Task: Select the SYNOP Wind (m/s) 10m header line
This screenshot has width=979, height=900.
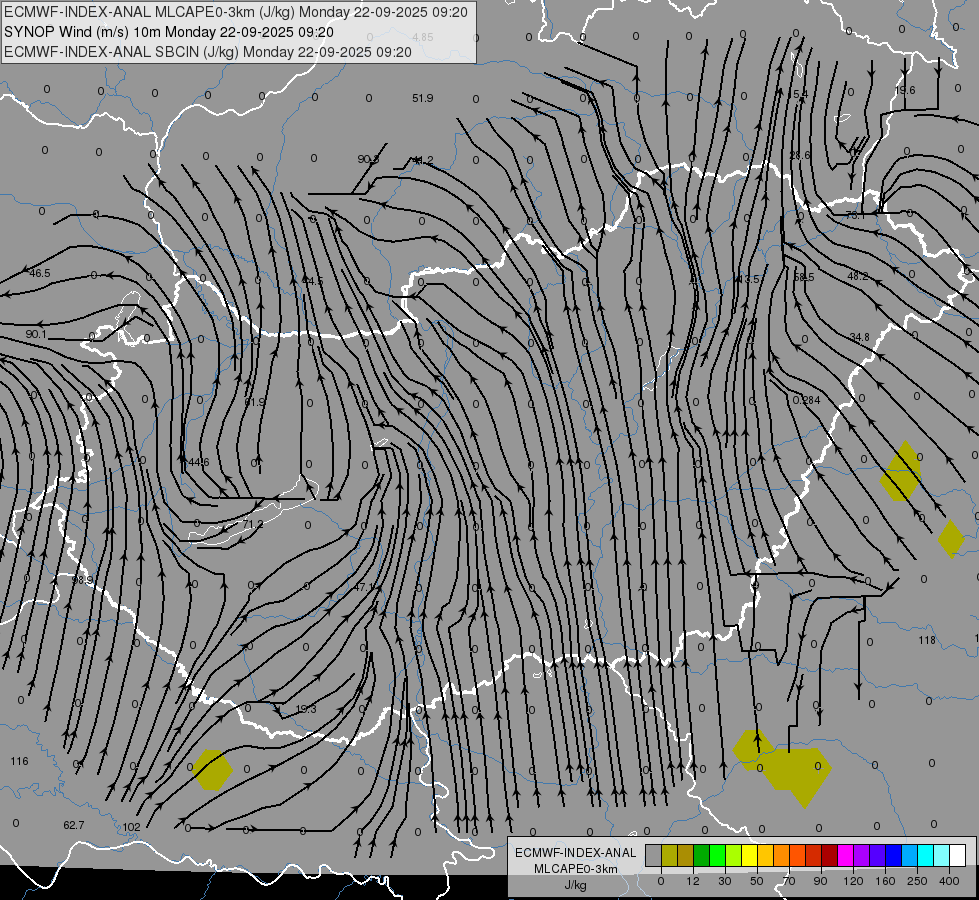Action: pos(169,32)
